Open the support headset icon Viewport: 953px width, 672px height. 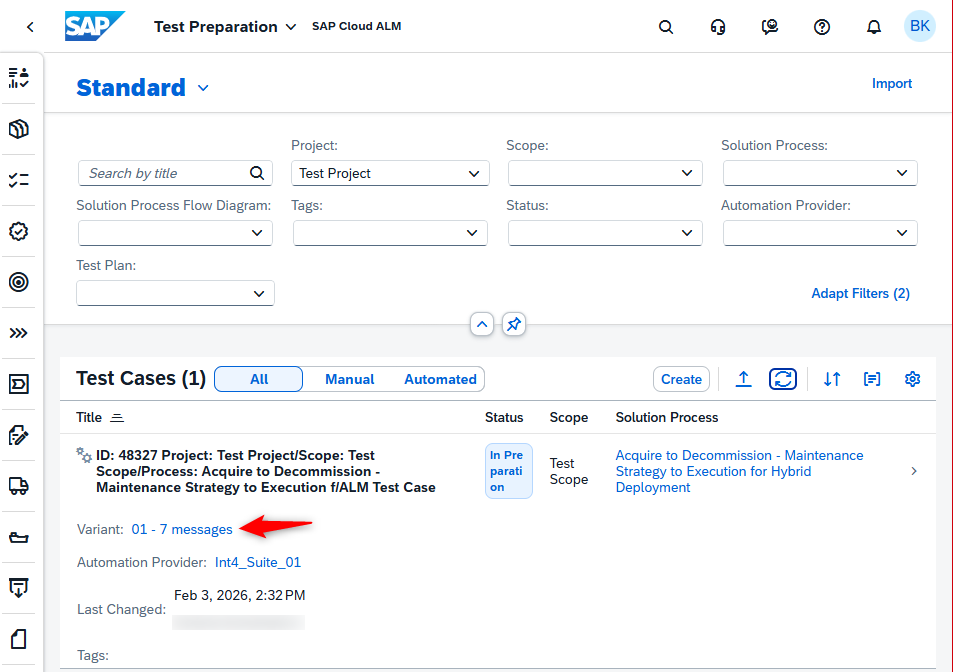pyautogui.click(x=718, y=27)
